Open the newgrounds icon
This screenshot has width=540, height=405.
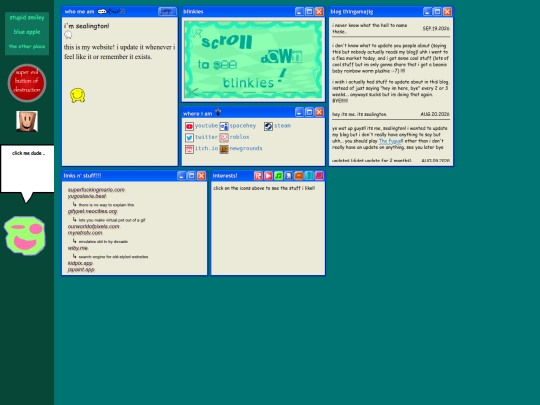[x=224, y=149]
